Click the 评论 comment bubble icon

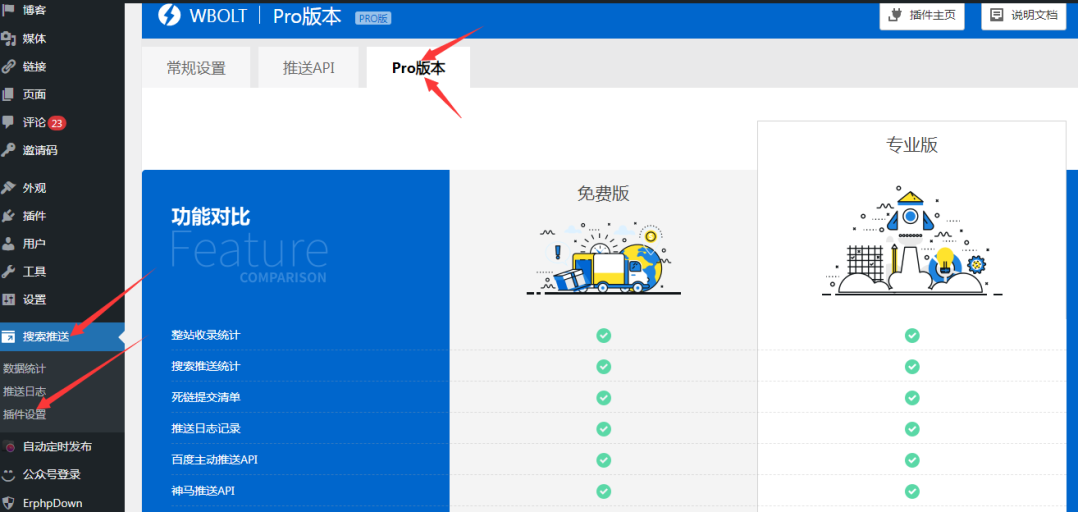tap(8, 122)
